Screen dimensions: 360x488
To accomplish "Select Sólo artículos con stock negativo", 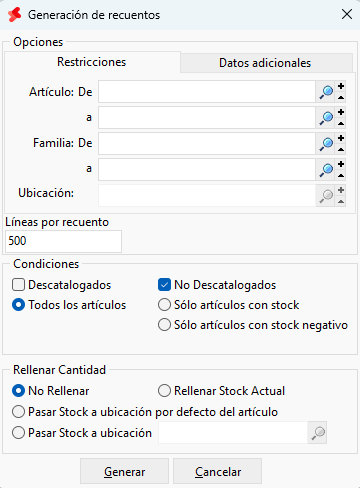I will tap(164, 325).
